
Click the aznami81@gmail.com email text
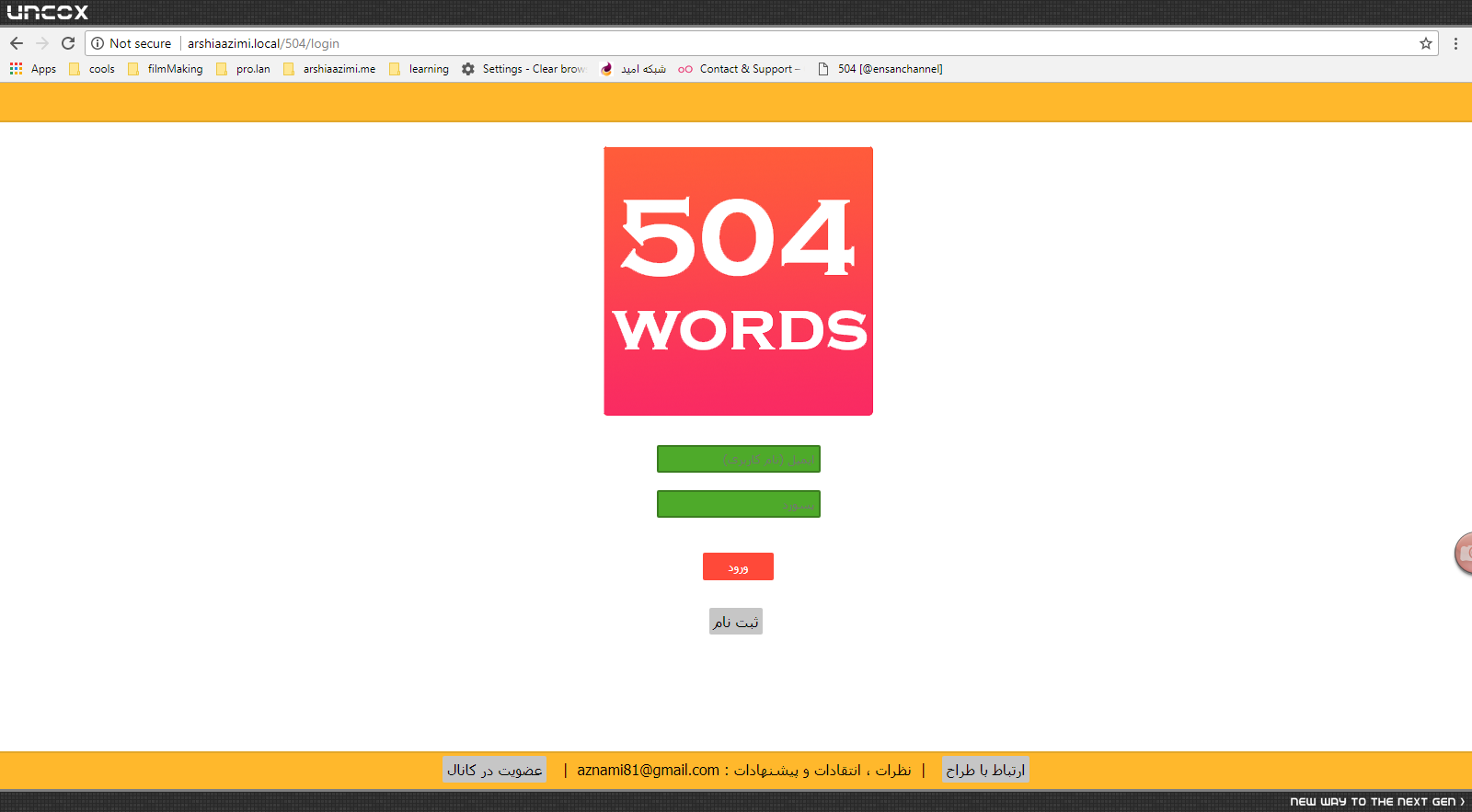648,770
